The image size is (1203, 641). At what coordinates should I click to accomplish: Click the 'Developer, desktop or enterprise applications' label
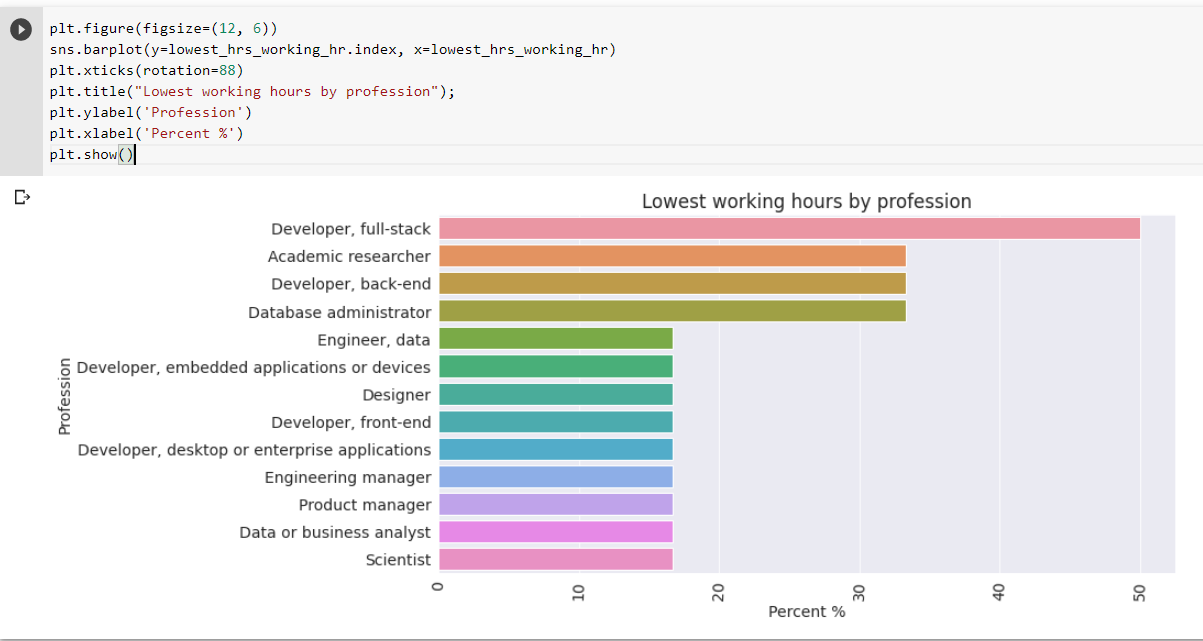tap(255, 449)
